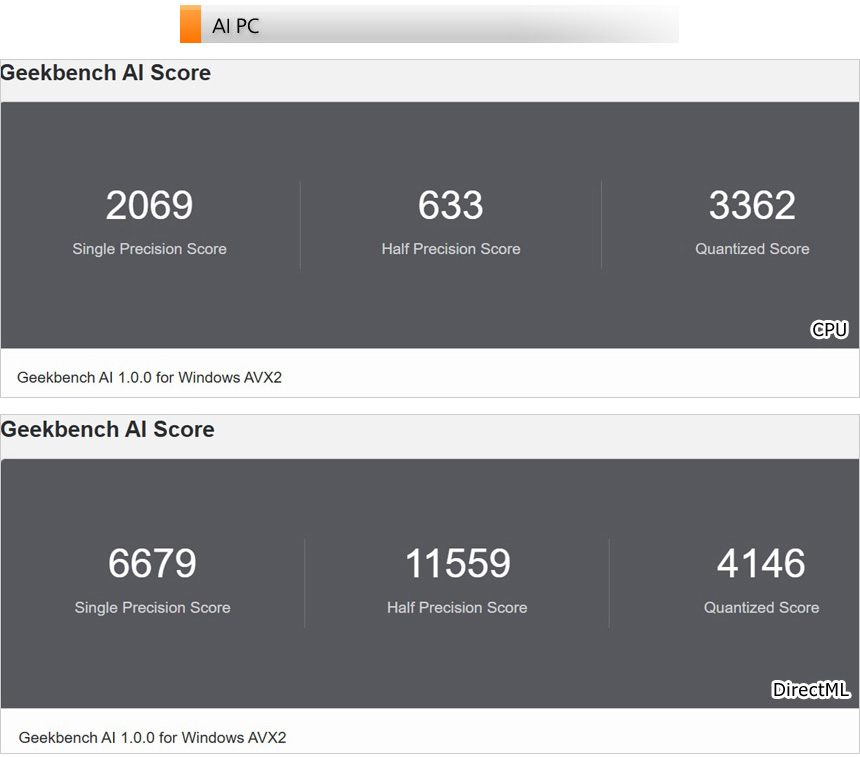
Task: Click Quantized Score label under 3362
Action: pos(752,249)
